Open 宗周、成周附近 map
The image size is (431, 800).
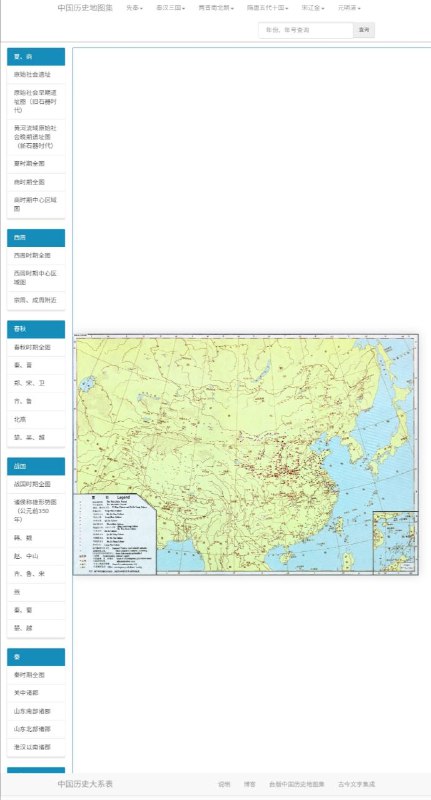coord(36,301)
